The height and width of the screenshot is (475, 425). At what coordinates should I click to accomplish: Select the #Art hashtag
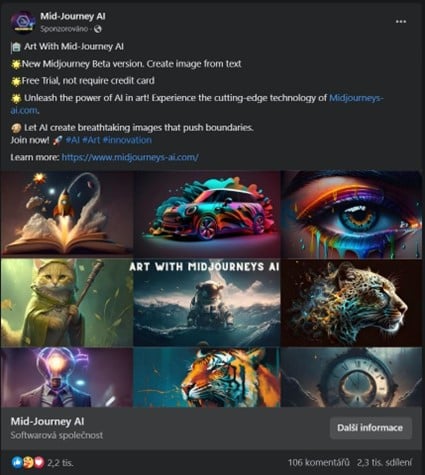pos(91,140)
